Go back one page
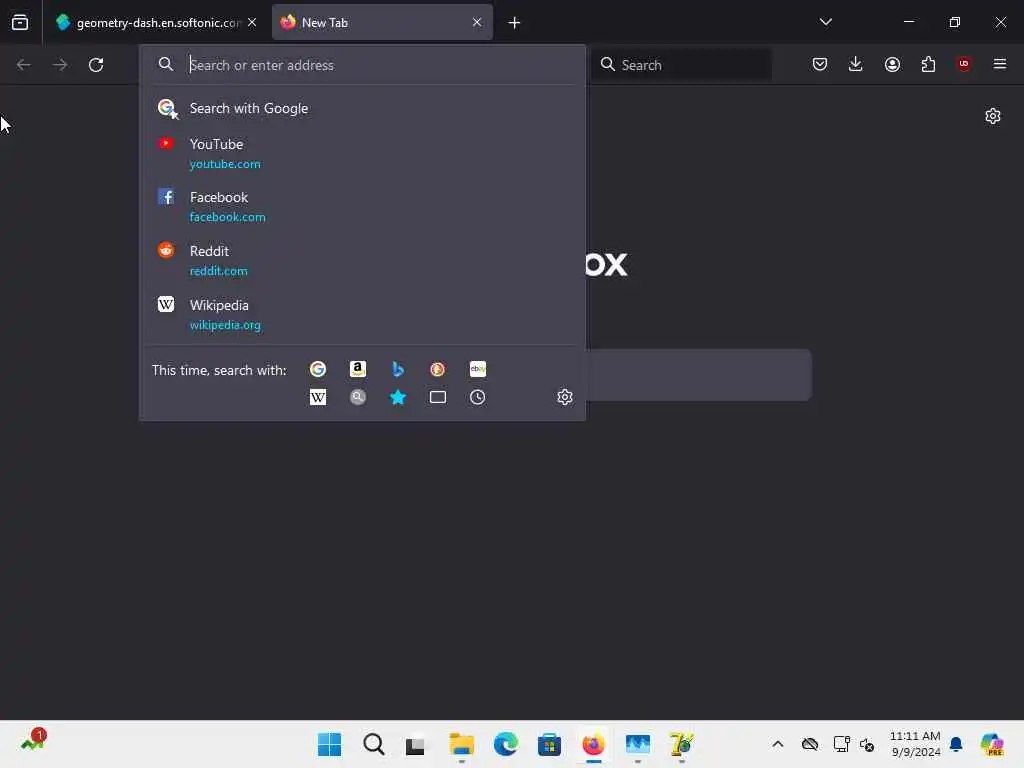The image size is (1024, 768). coord(24,65)
